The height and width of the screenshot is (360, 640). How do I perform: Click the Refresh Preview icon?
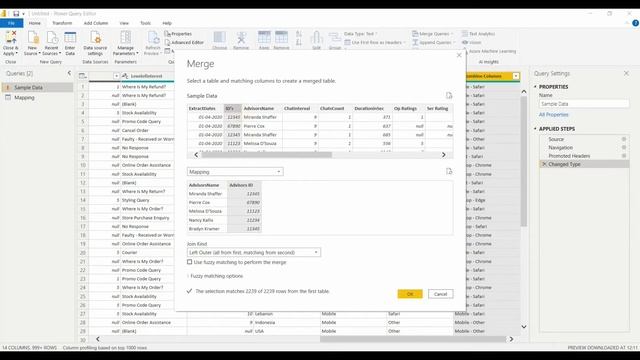pyautogui.click(x=153, y=37)
